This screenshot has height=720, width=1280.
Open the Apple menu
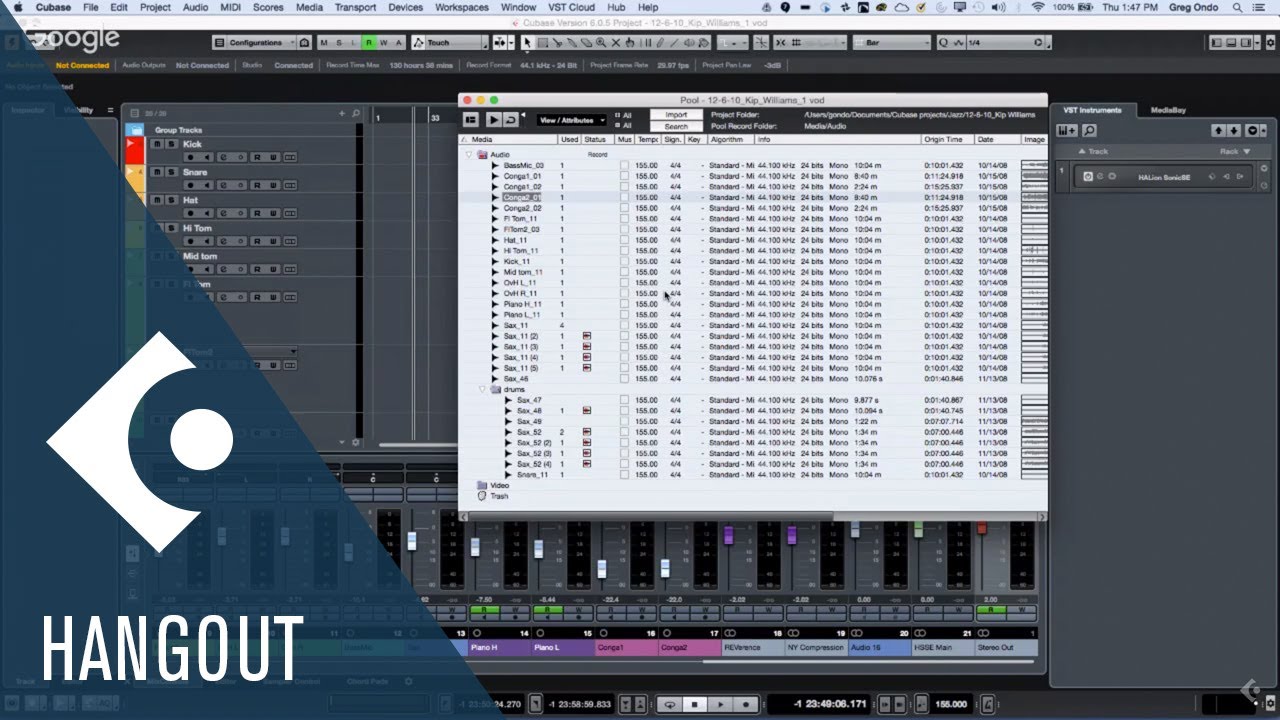[x=17, y=7]
